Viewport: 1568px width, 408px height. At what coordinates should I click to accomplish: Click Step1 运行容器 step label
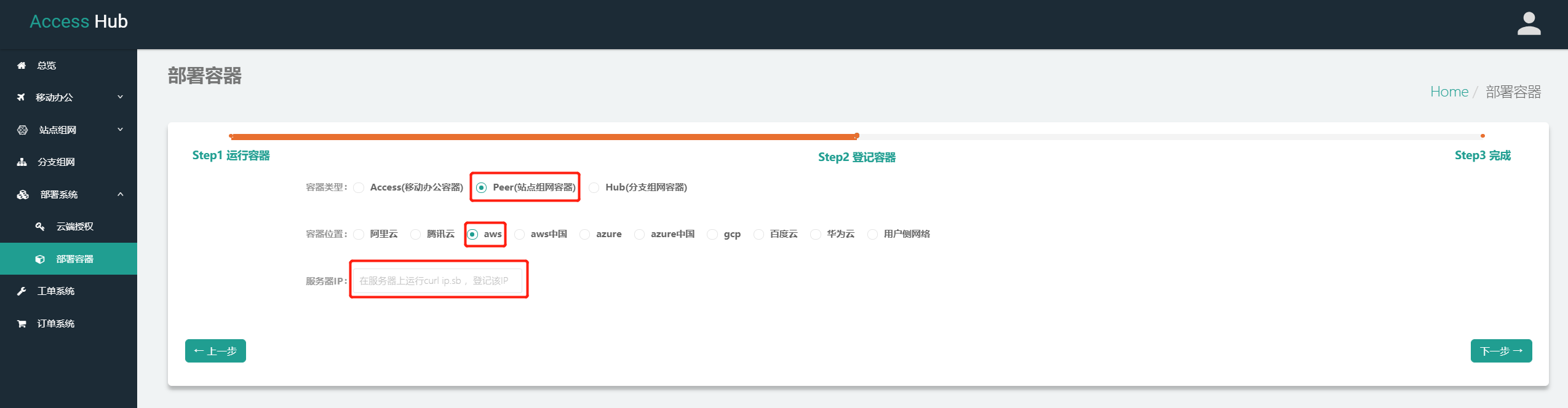coord(231,155)
